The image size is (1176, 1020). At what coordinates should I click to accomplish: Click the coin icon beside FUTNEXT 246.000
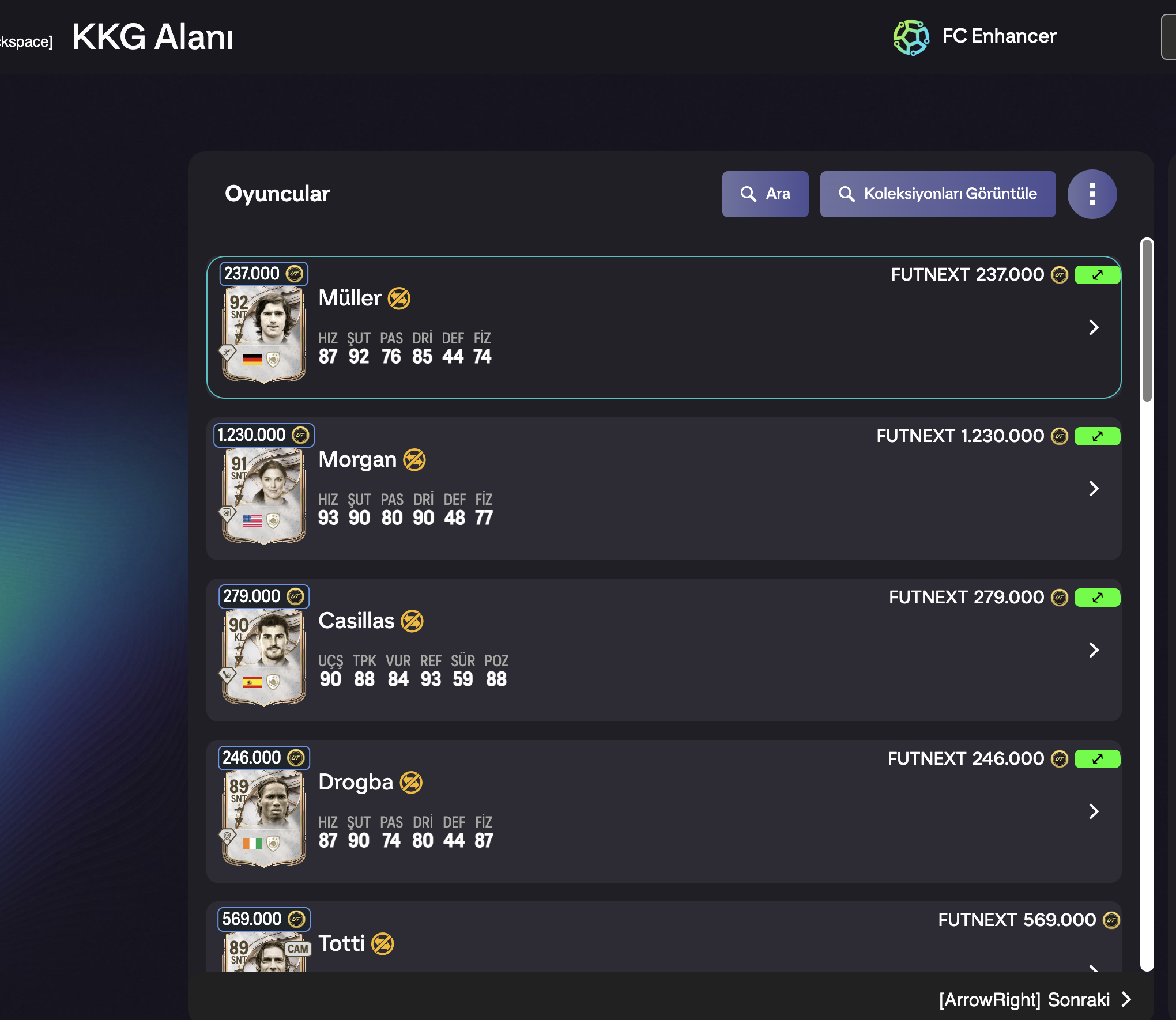[1060, 759]
